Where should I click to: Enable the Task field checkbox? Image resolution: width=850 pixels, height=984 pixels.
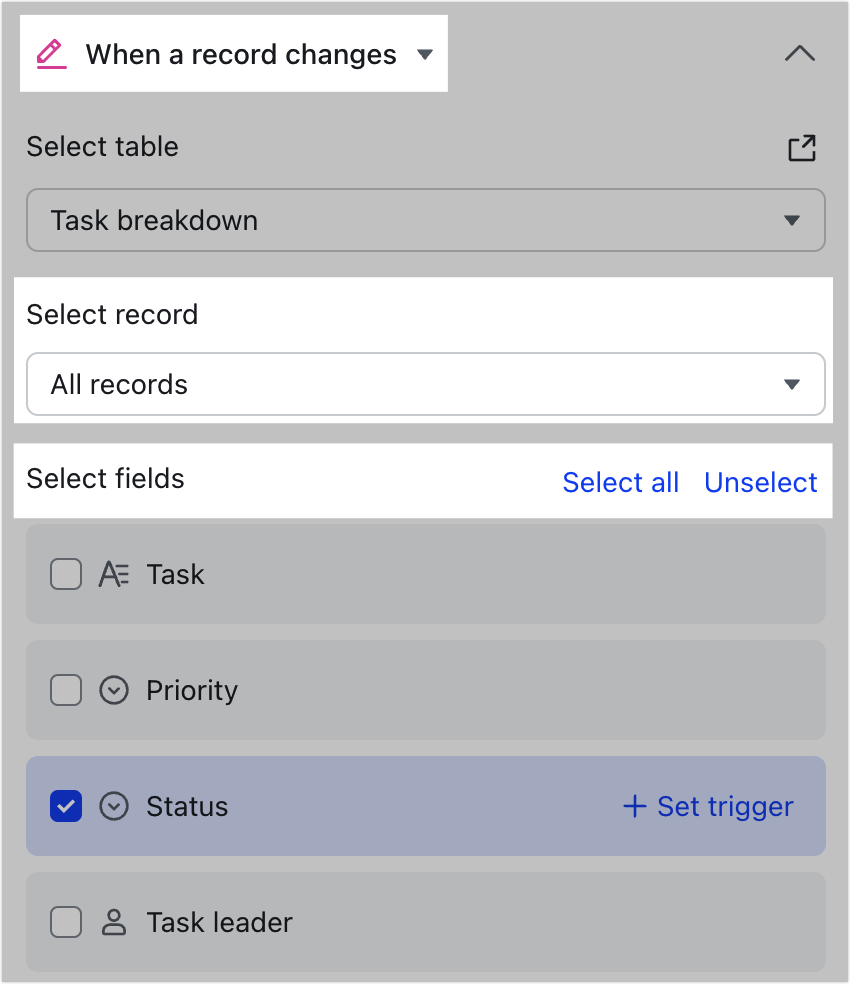66,574
